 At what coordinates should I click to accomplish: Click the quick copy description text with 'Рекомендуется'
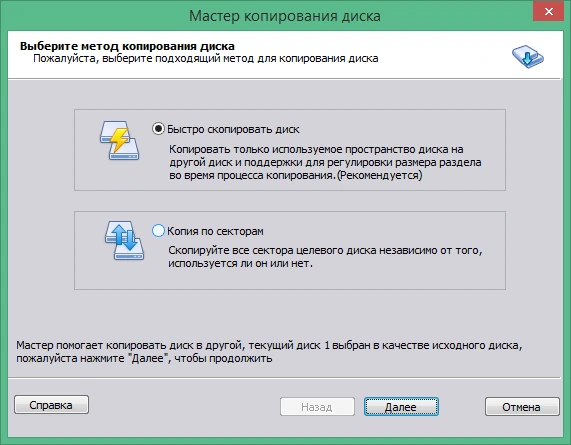pyautogui.click(x=325, y=162)
